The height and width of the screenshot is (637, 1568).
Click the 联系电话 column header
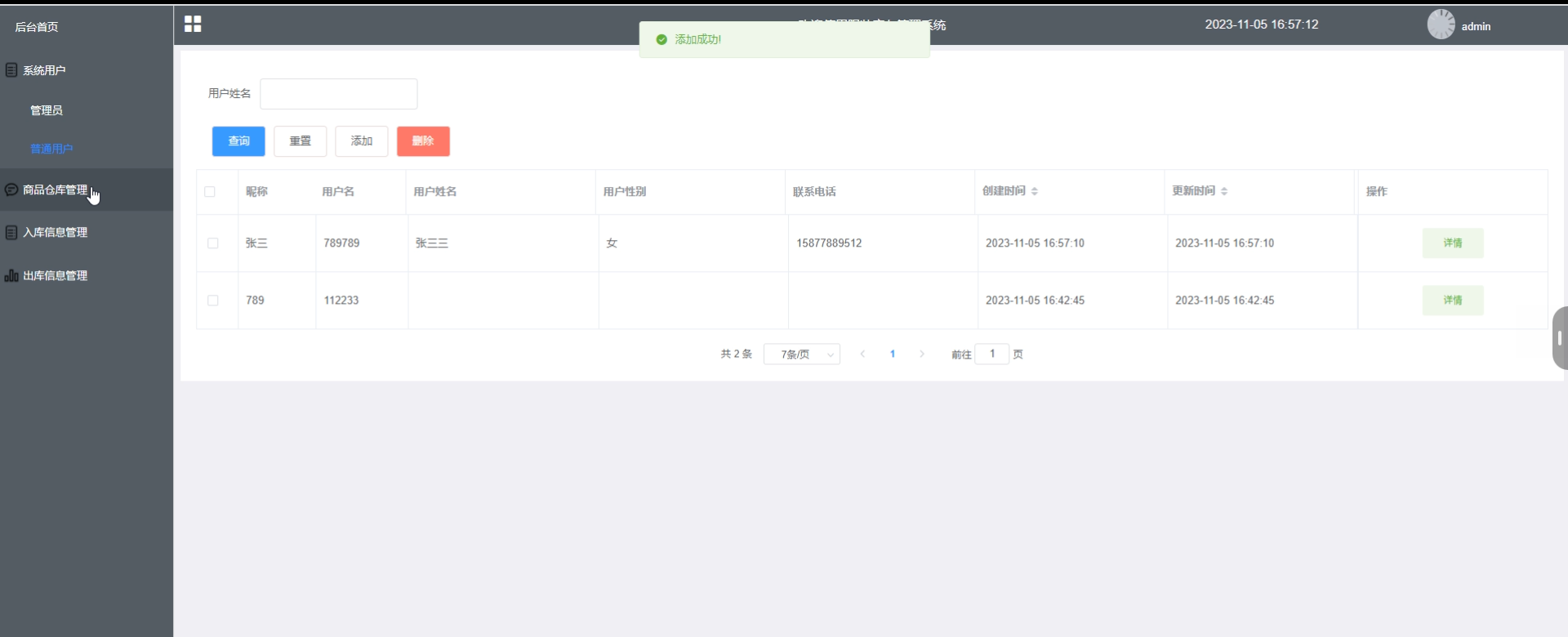click(x=814, y=192)
